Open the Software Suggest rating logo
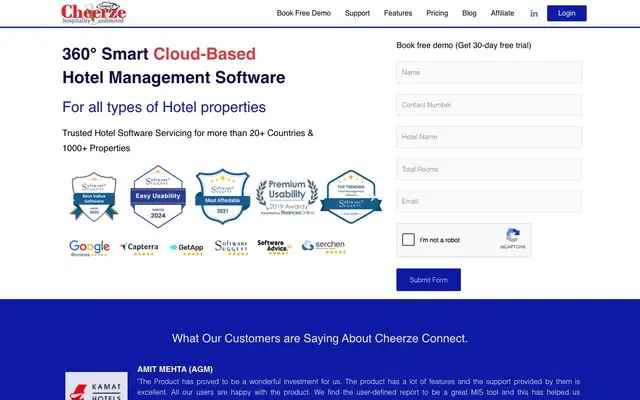Screen dimensions: 640x400 coord(231,248)
